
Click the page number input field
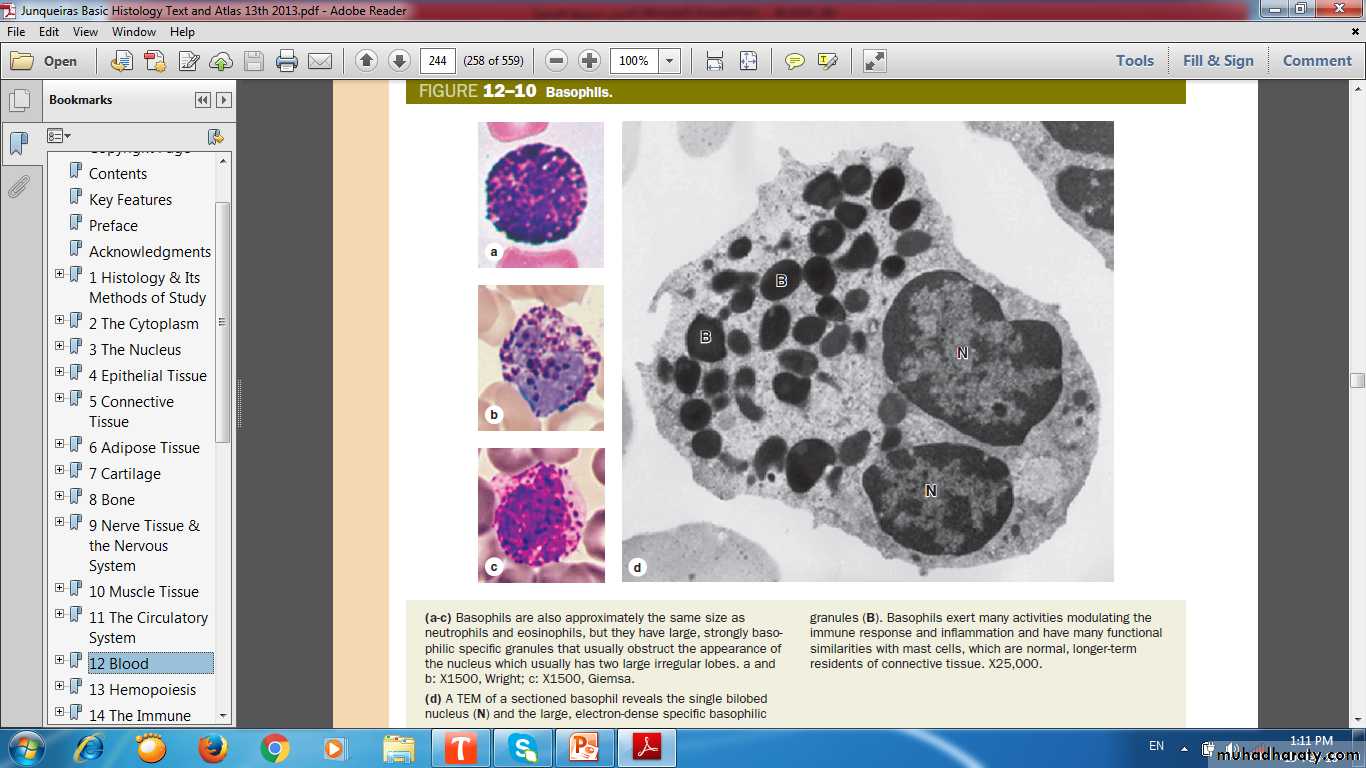437,61
